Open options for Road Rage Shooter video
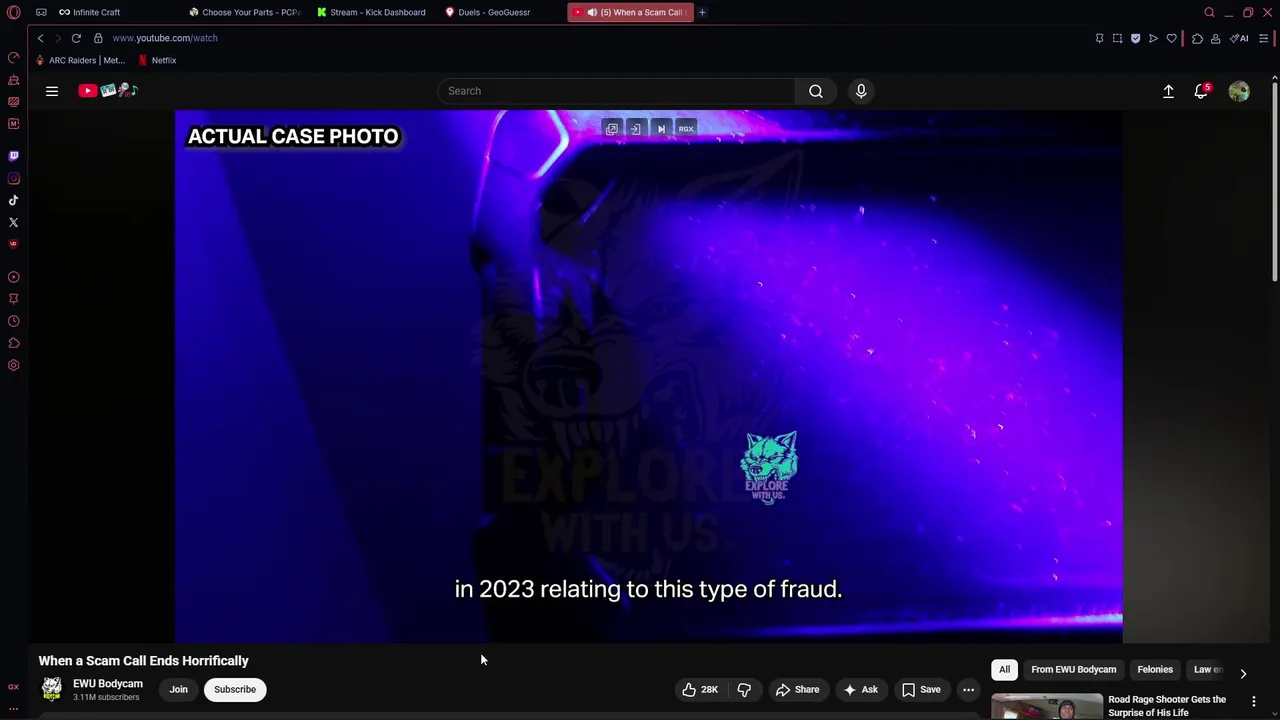 [1254, 701]
